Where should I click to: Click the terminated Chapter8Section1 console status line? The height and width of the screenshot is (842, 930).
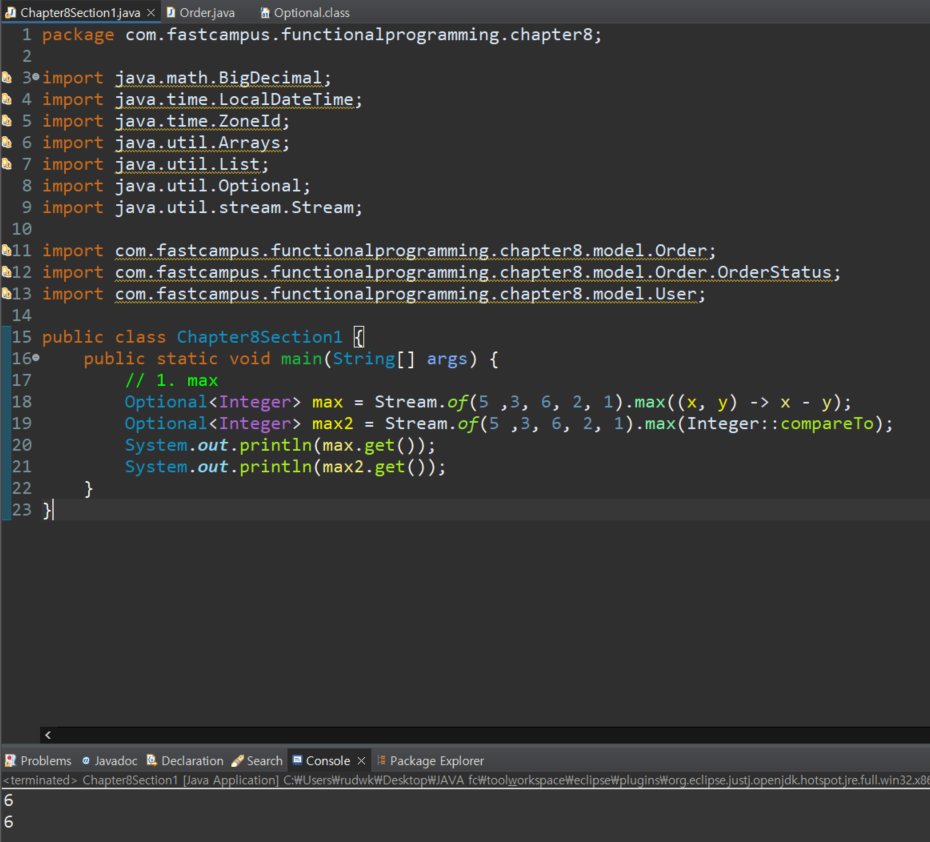click(465, 780)
